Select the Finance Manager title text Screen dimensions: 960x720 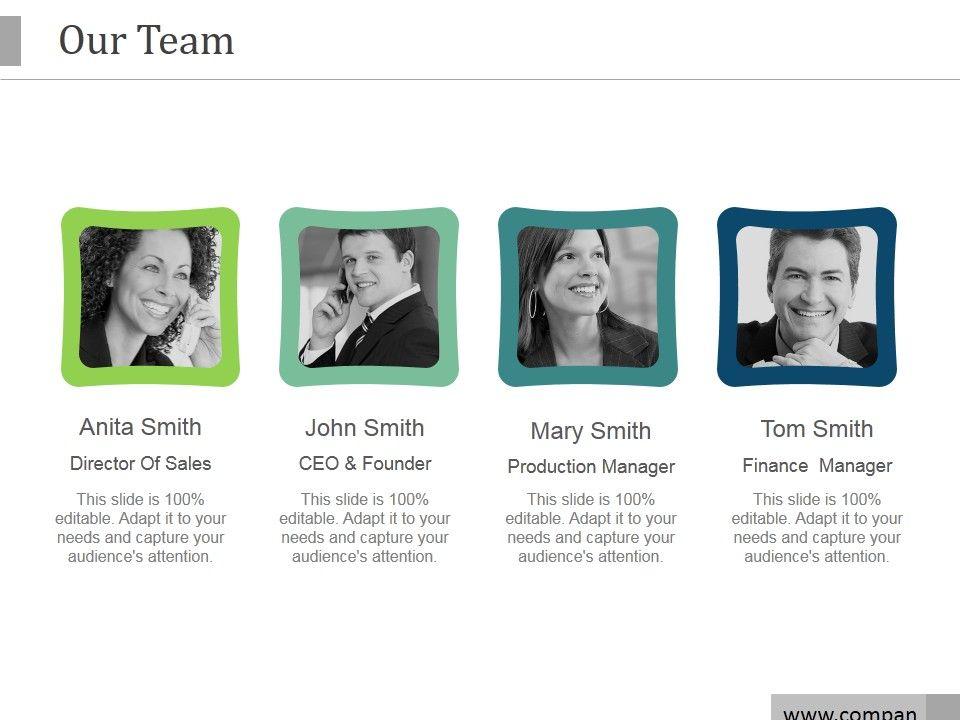(817, 466)
